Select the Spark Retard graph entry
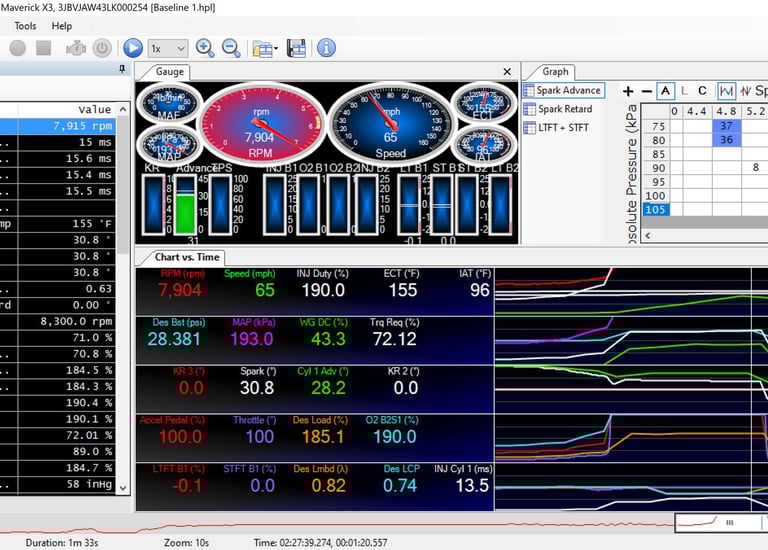The image size is (768, 550). click(564, 109)
